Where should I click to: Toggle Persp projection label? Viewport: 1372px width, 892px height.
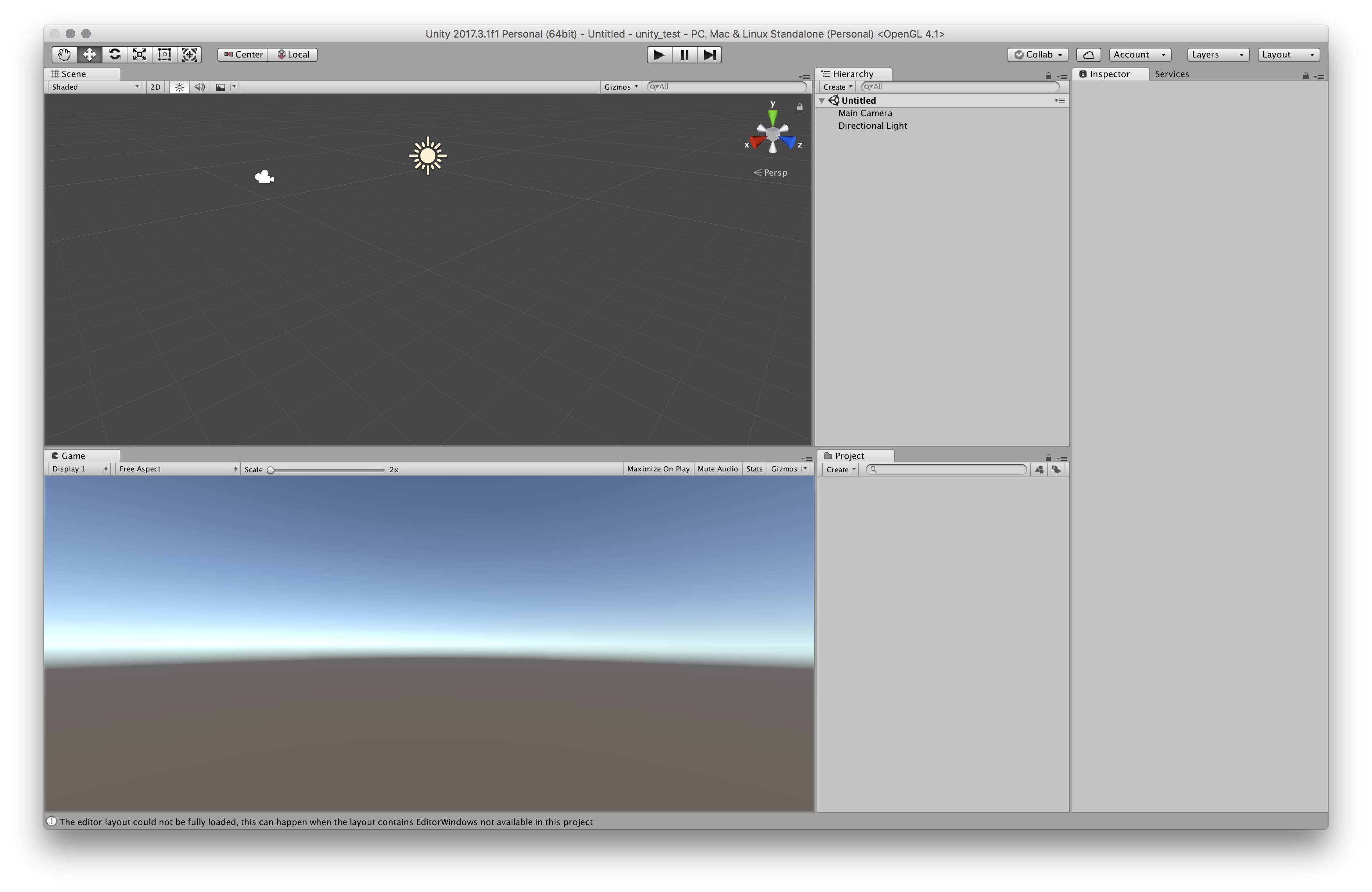(771, 173)
